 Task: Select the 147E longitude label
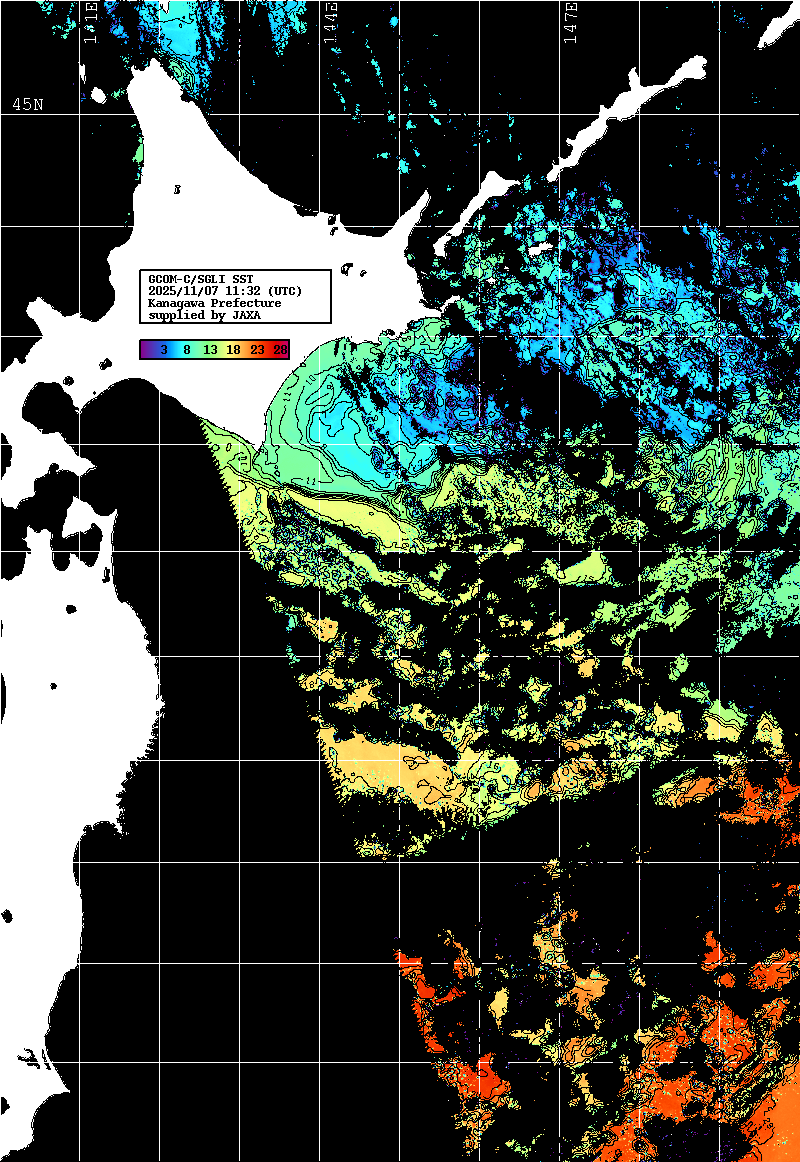point(571,24)
